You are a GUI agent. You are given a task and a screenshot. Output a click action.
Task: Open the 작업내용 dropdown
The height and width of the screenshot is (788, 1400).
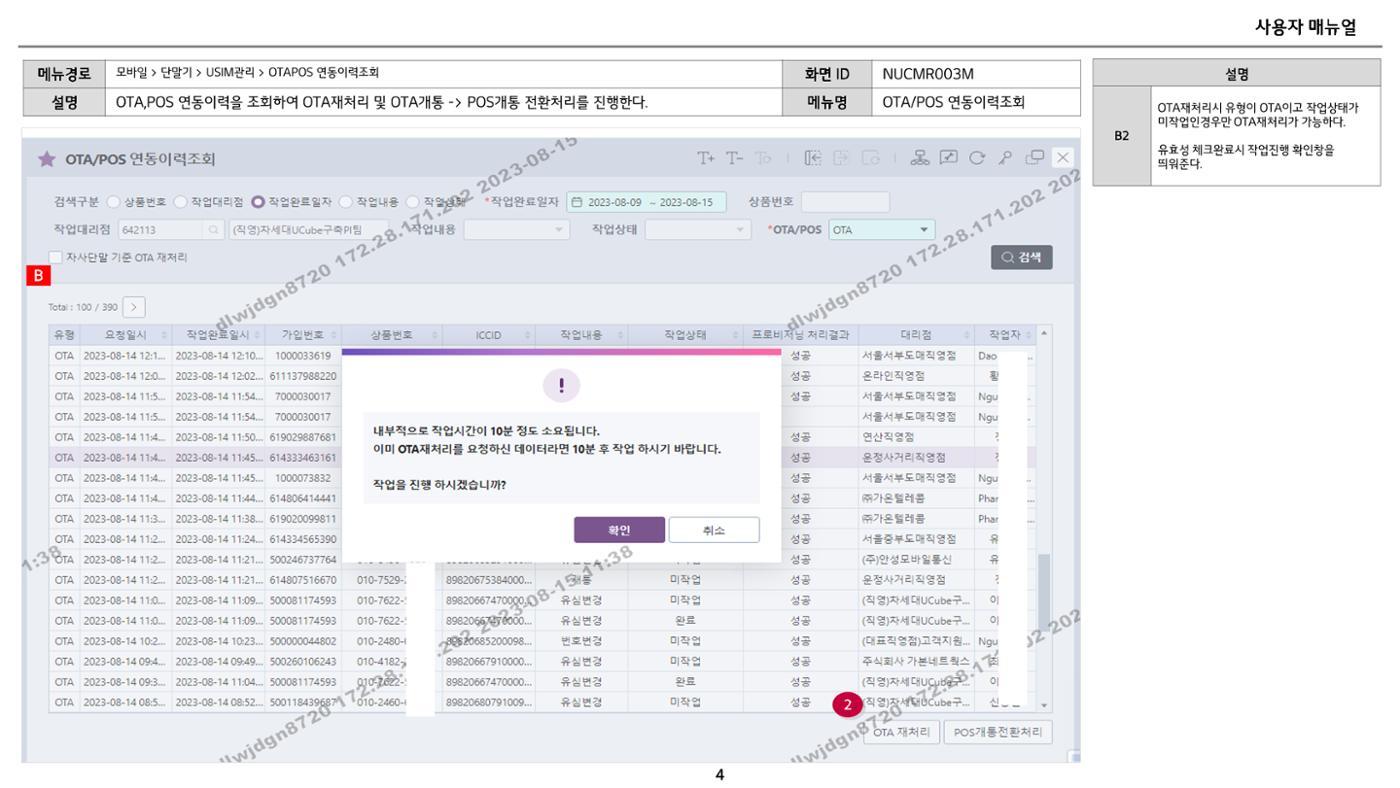[x=516, y=230]
